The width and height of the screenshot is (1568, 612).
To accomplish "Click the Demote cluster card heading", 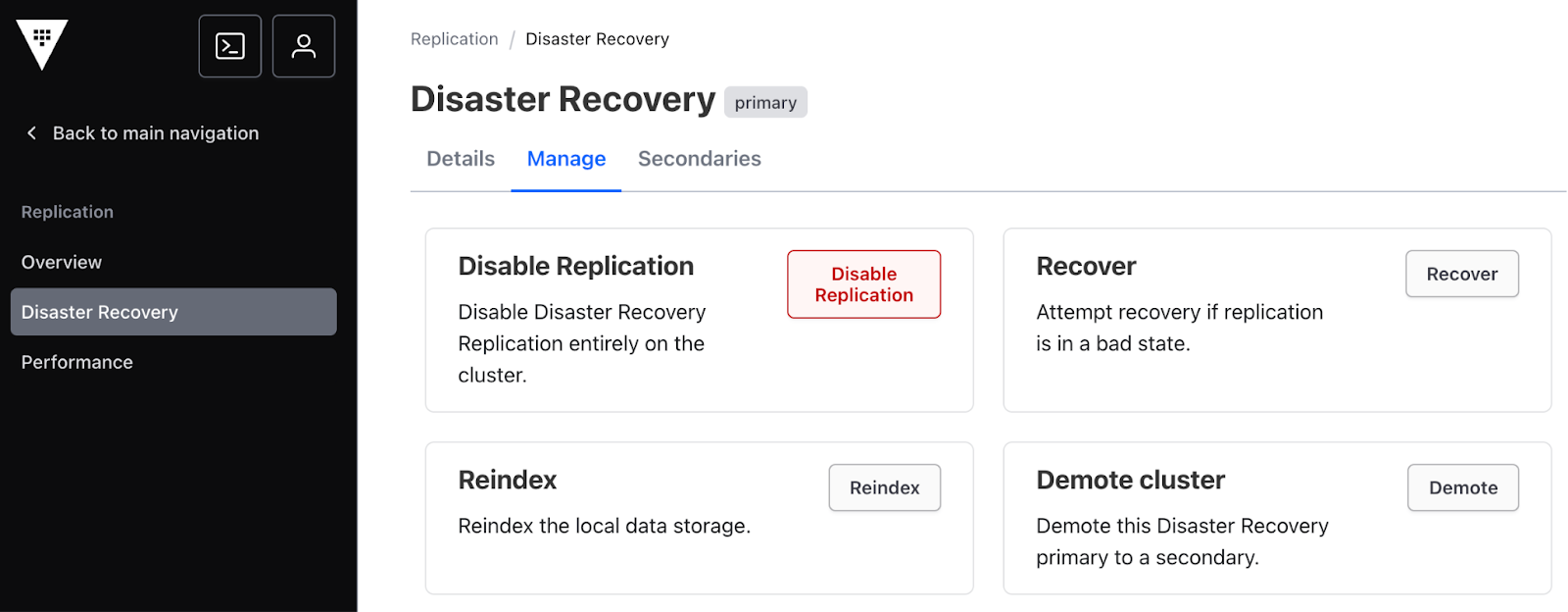I will click(x=1130, y=480).
